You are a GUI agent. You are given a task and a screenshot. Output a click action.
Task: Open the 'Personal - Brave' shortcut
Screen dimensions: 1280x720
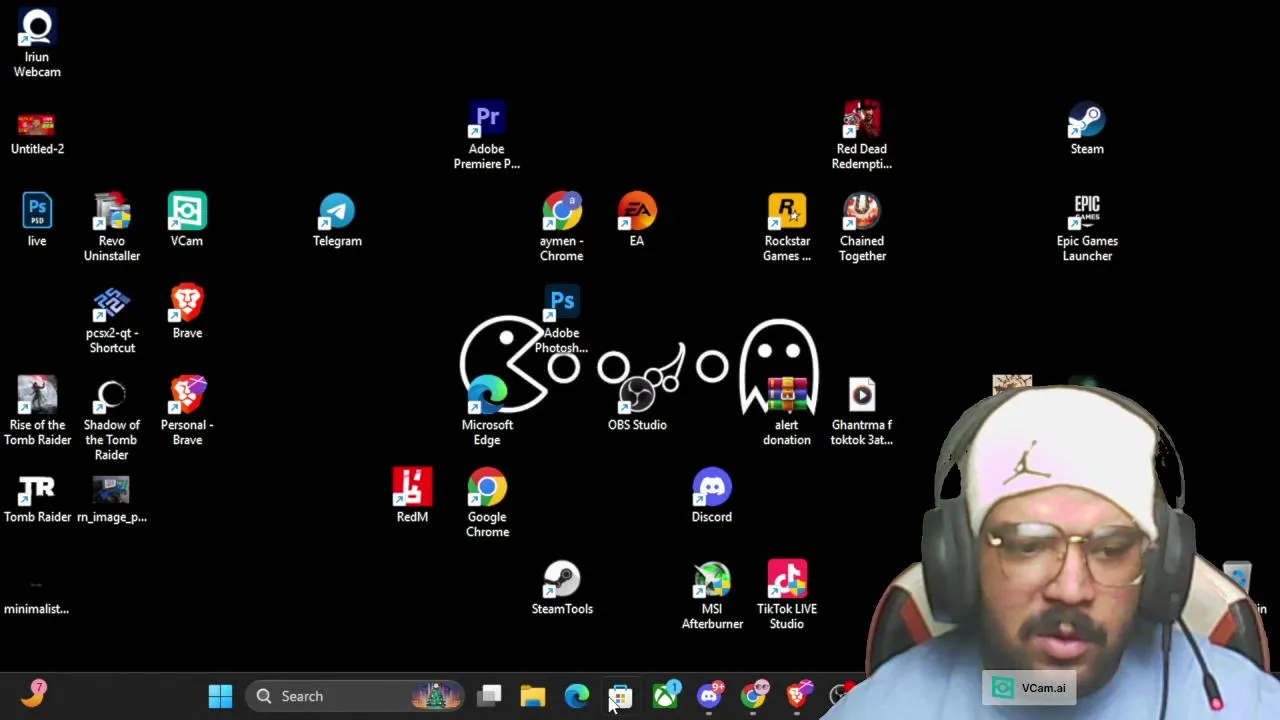pos(187,411)
